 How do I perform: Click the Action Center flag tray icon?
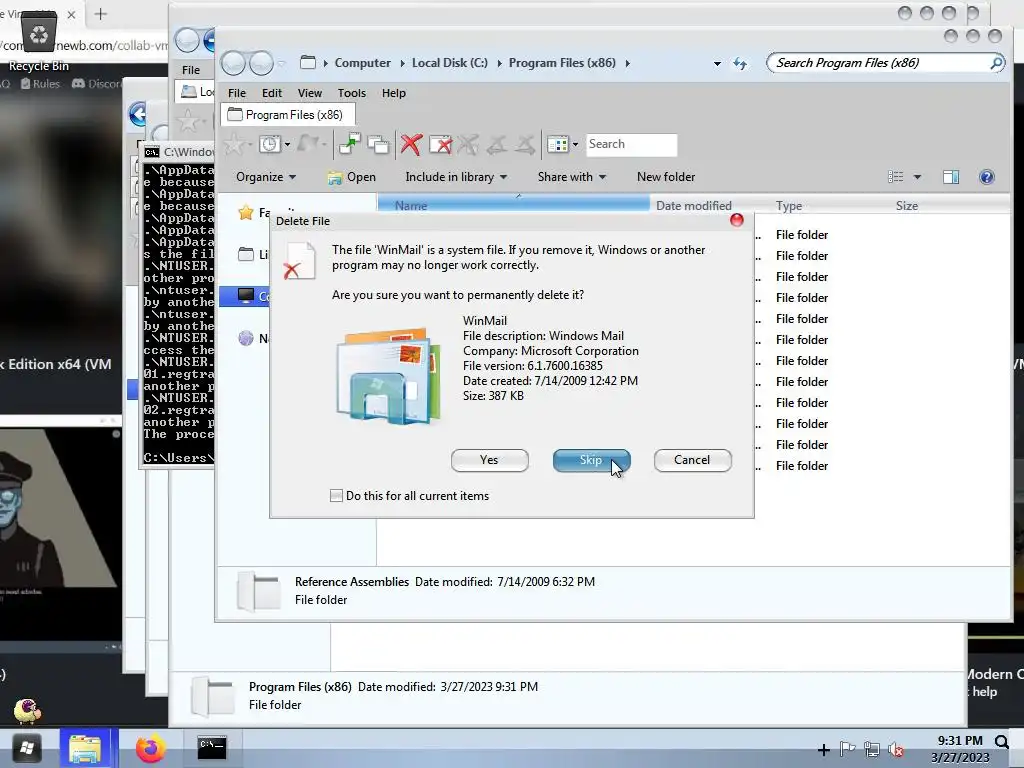coord(847,748)
